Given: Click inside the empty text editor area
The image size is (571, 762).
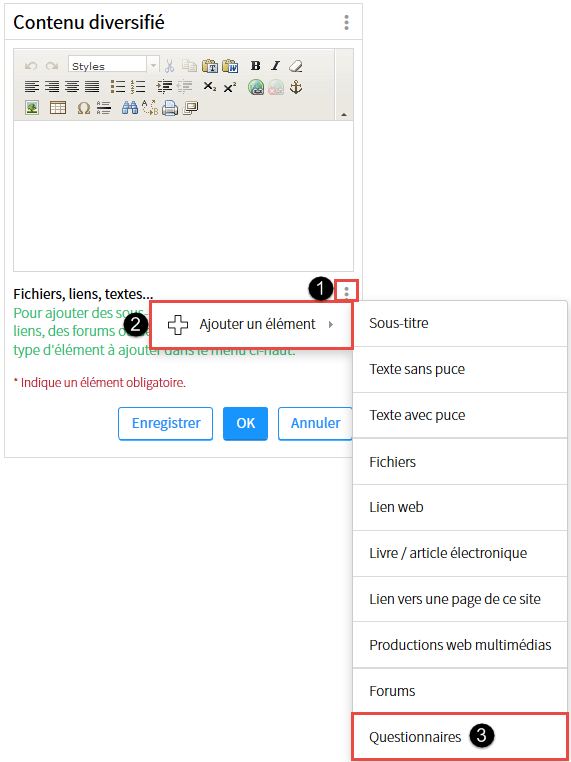Looking at the screenshot, I should point(183,196).
